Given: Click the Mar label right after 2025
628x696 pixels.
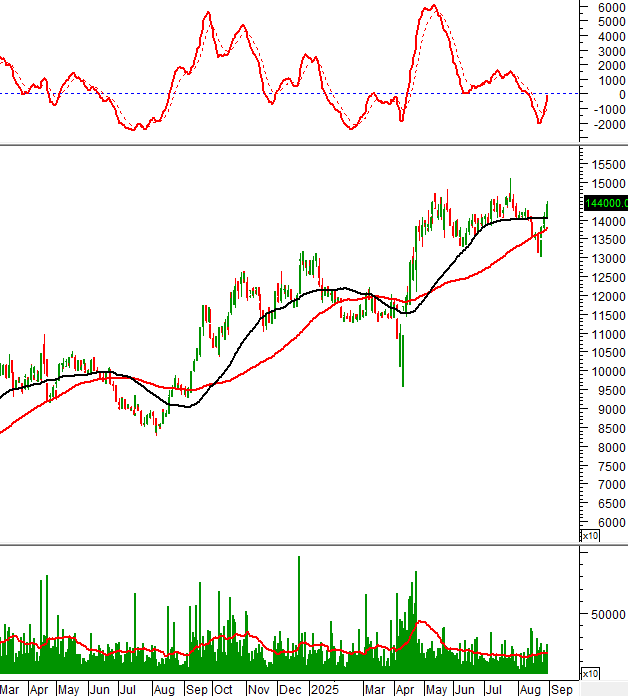Looking at the screenshot, I should [x=375, y=689].
